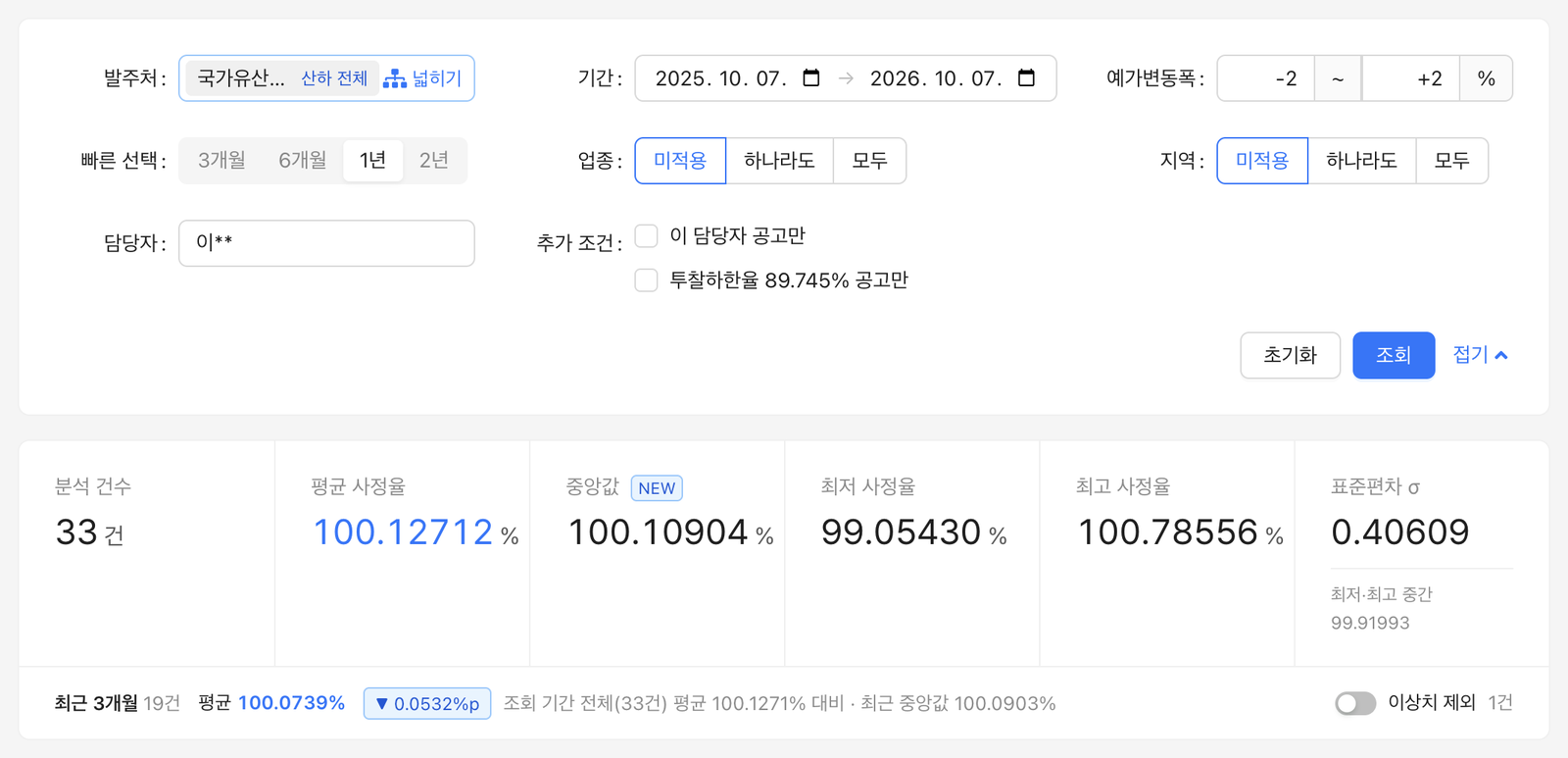
Task: Click the 최저 사정율 value 99.05430
Action: point(901,532)
